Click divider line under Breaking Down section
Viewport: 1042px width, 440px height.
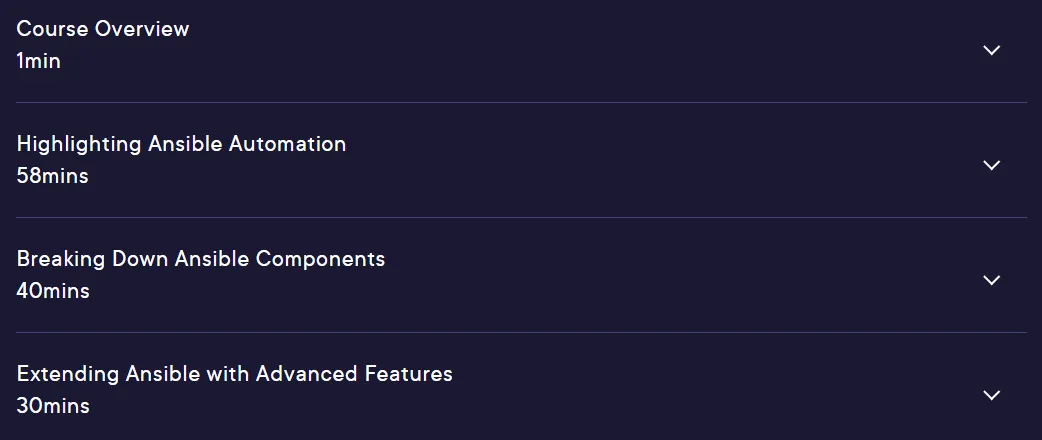coord(521,332)
